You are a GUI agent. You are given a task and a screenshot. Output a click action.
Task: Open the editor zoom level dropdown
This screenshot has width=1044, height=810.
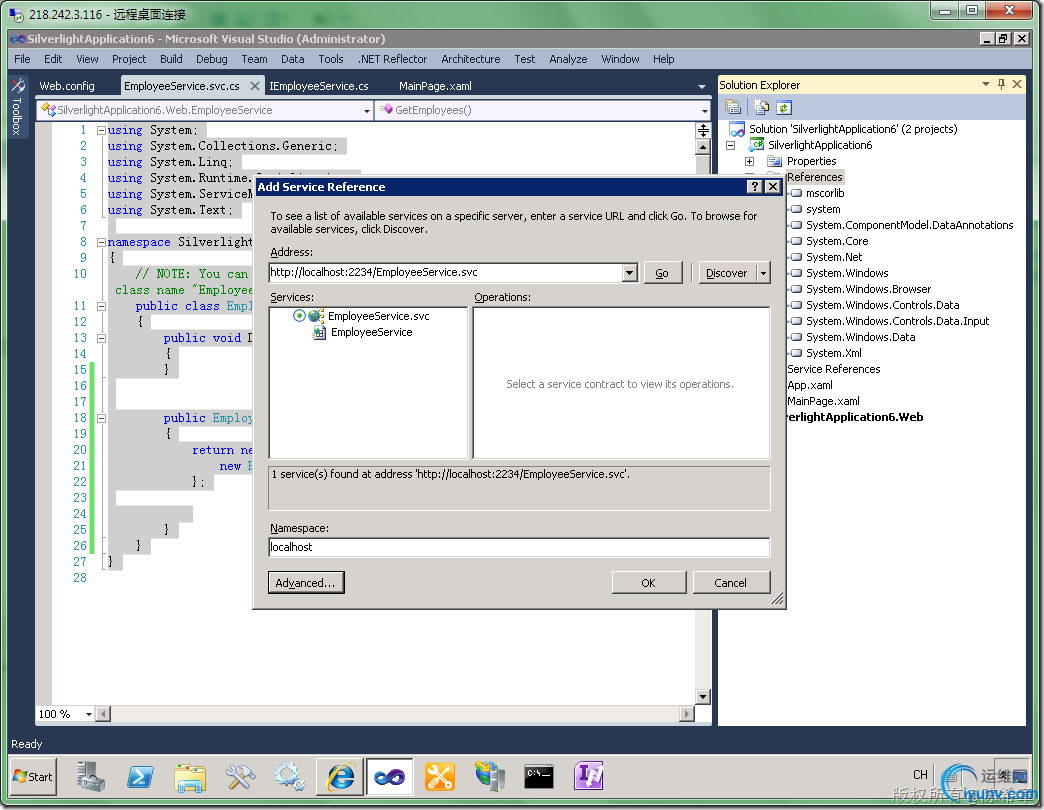(x=89, y=714)
